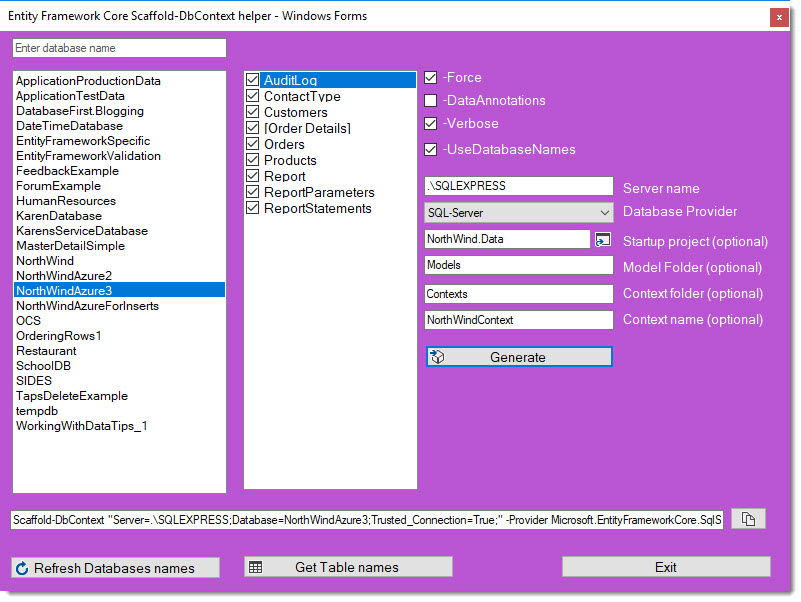Click the Exit button
801x602 pixels.
666,567
